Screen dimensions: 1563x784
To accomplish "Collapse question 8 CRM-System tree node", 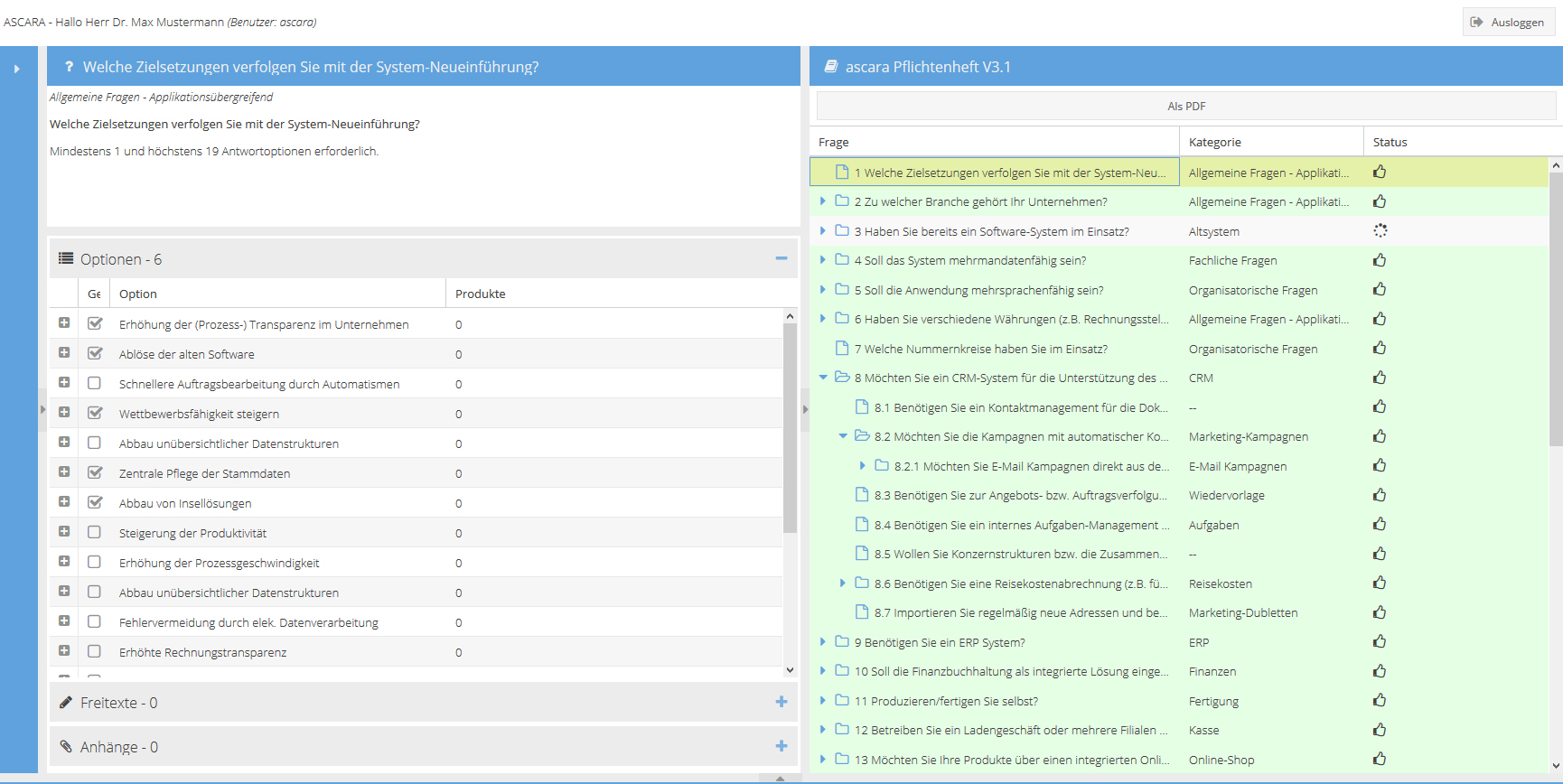I will pyautogui.click(x=823, y=378).
